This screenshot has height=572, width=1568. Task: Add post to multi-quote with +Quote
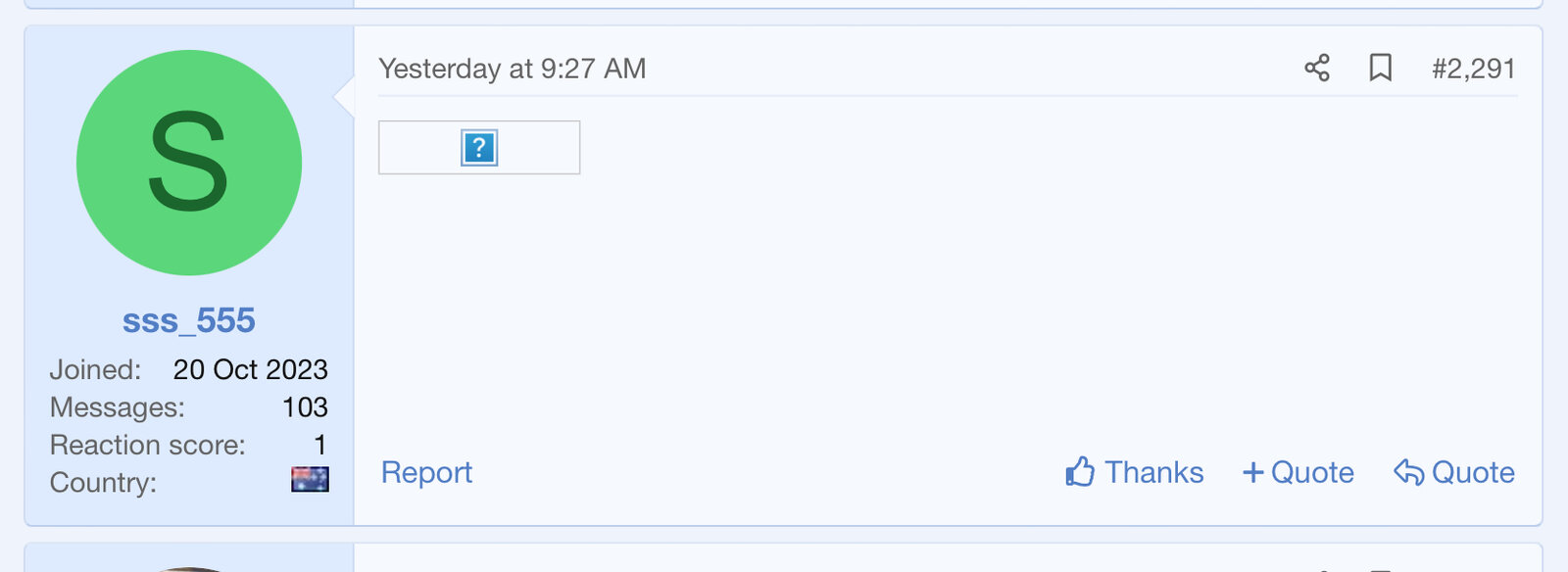tap(1298, 472)
